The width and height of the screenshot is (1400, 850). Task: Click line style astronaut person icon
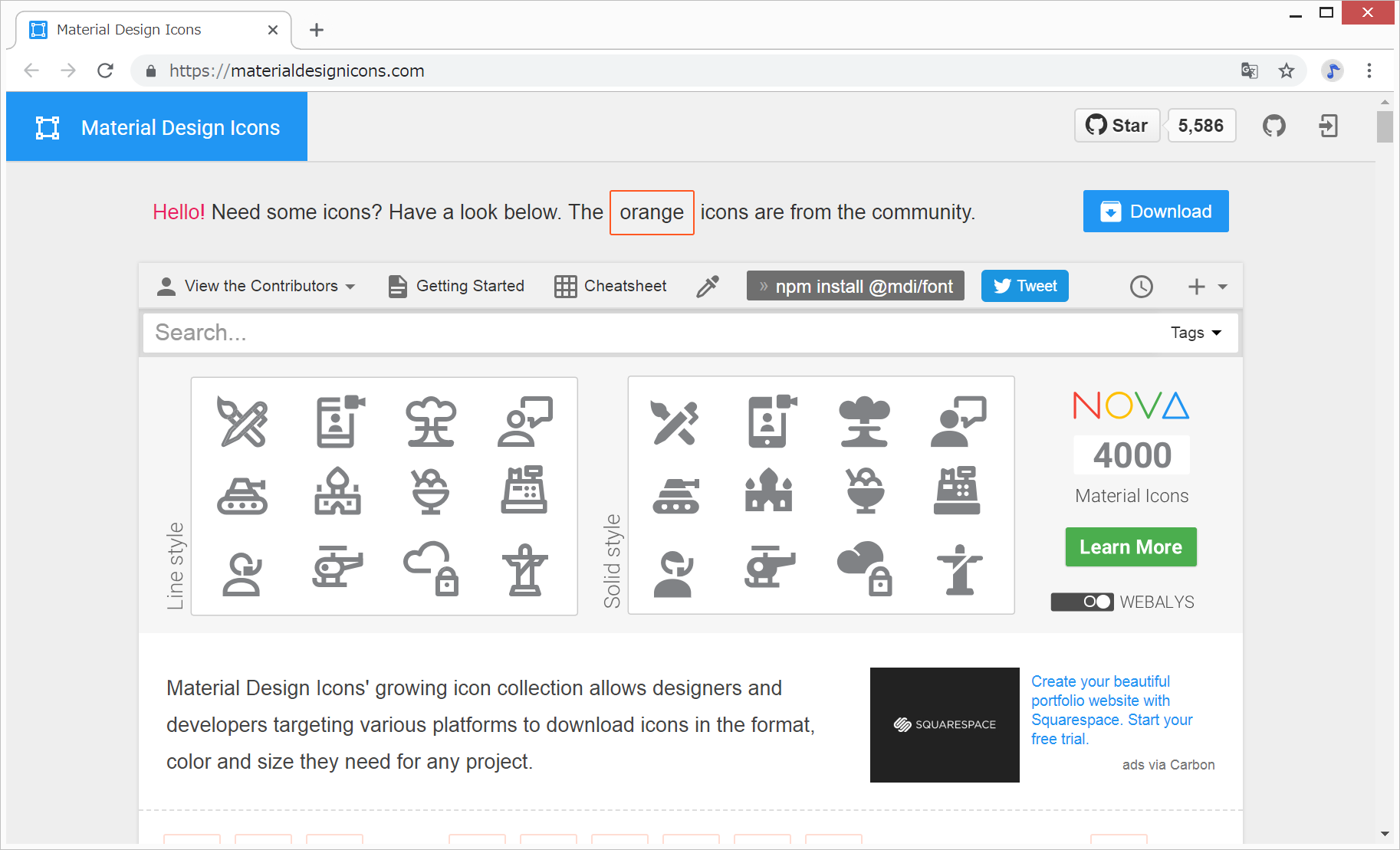[242, 573]
